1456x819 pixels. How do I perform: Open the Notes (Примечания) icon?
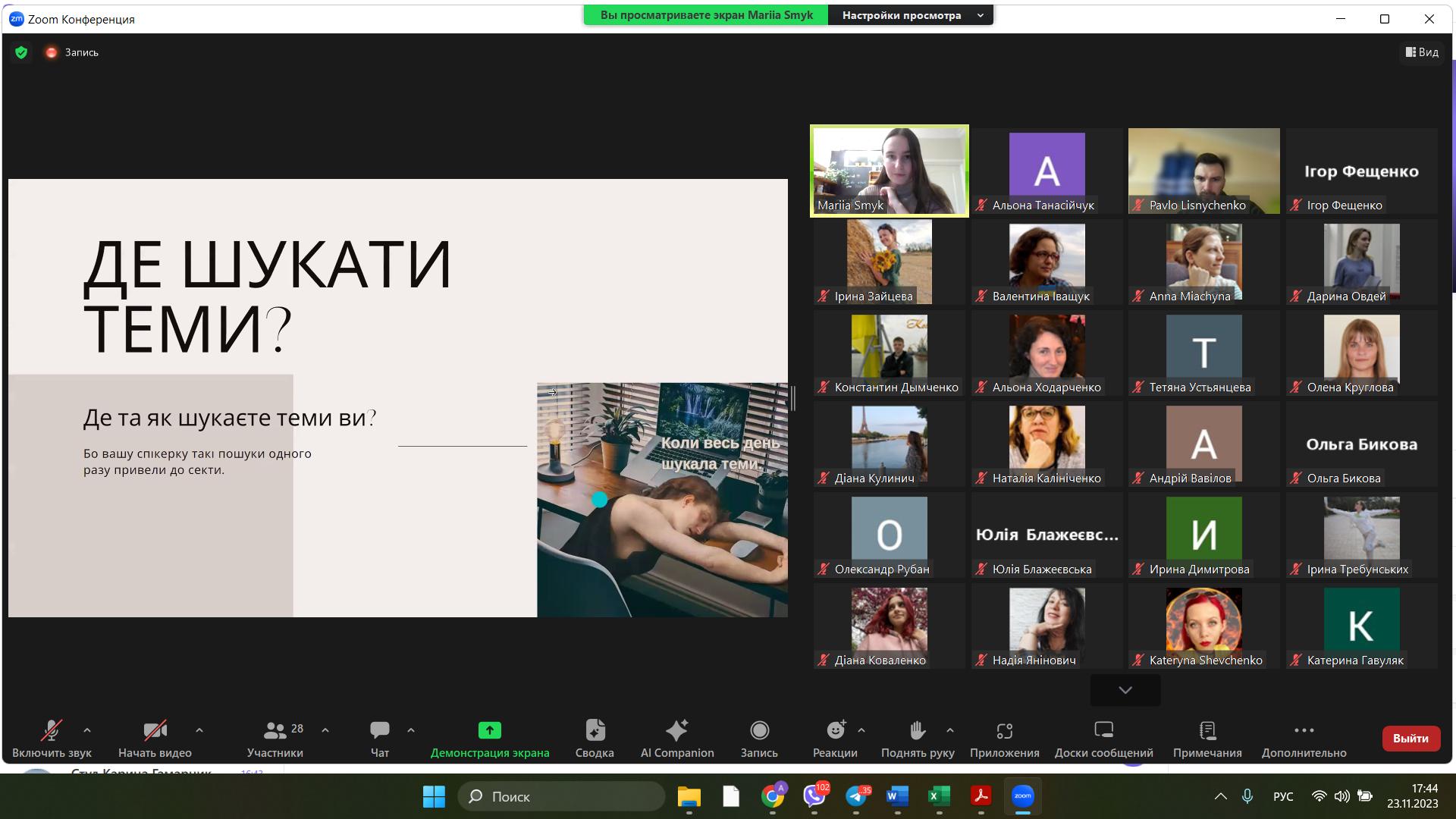pyautogui.click(x=1207, y=730)
